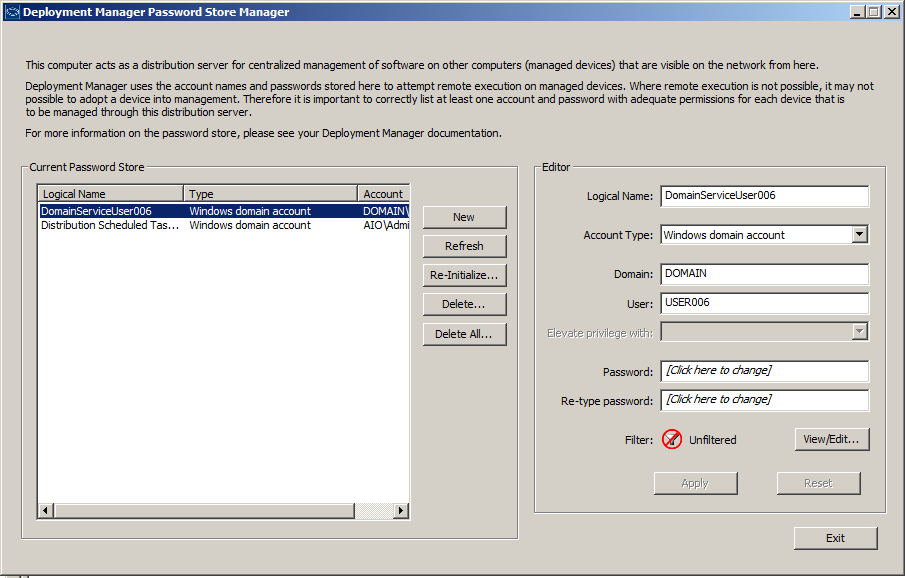Select the DomainServiceUser006 list entry
Viewport: 906px width, 578px height.
(x=111, y=211)
